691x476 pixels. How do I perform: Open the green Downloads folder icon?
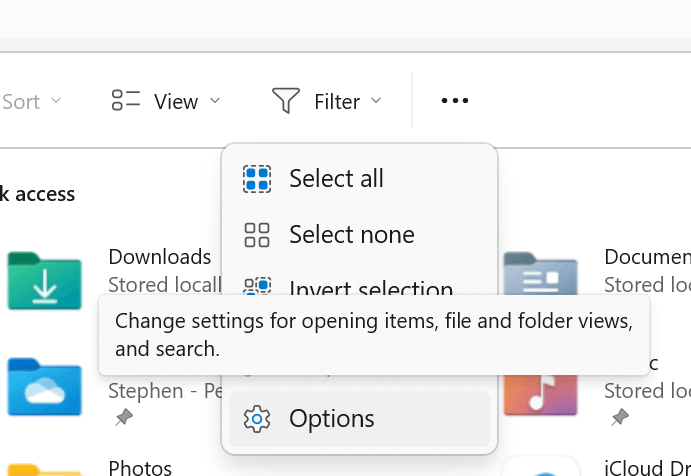coord(44,280)
